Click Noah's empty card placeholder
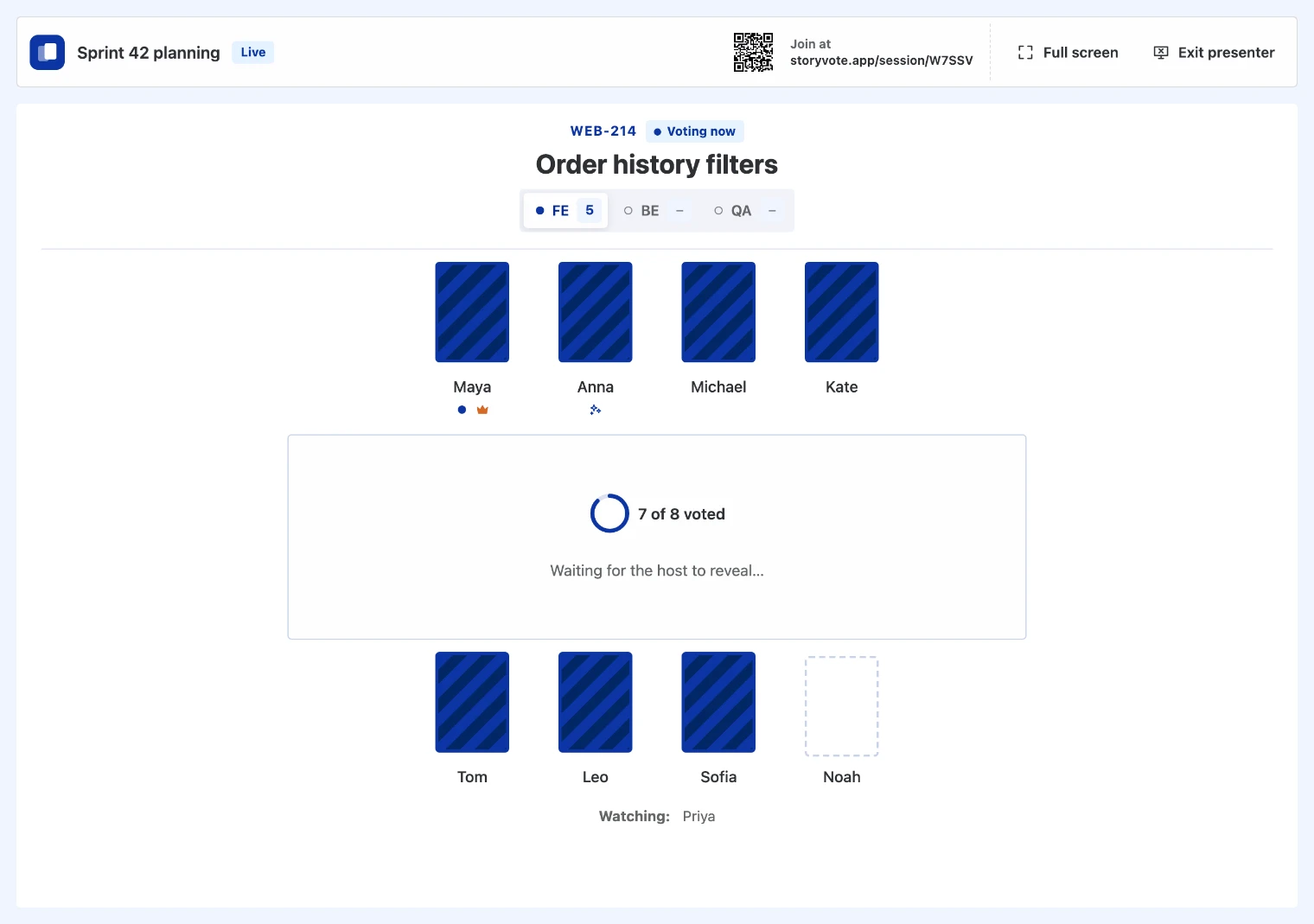Viewport: 1314px width, 924px height. (842, 706)
